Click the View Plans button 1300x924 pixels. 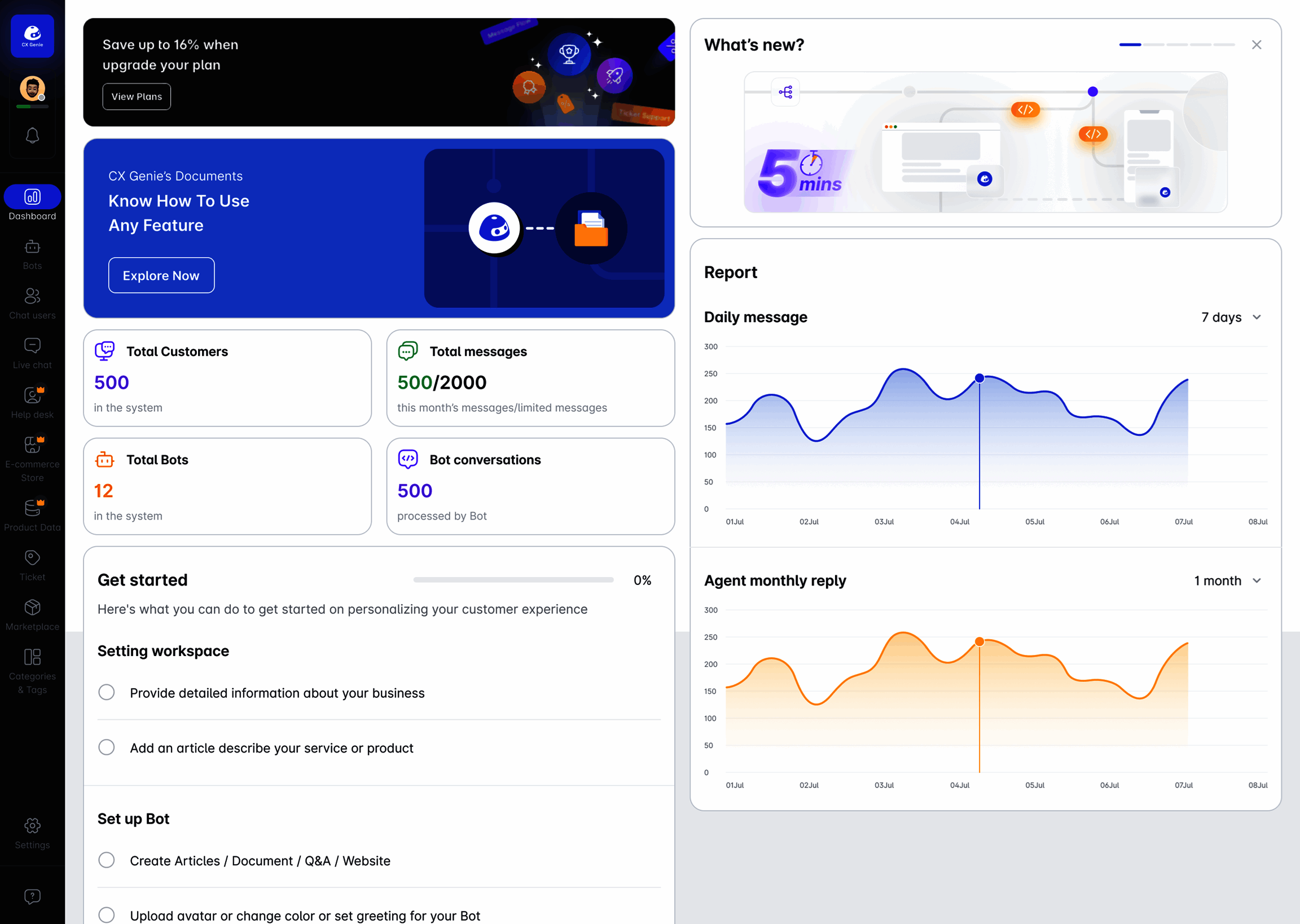pyautogui.click(x=137, y=96)
